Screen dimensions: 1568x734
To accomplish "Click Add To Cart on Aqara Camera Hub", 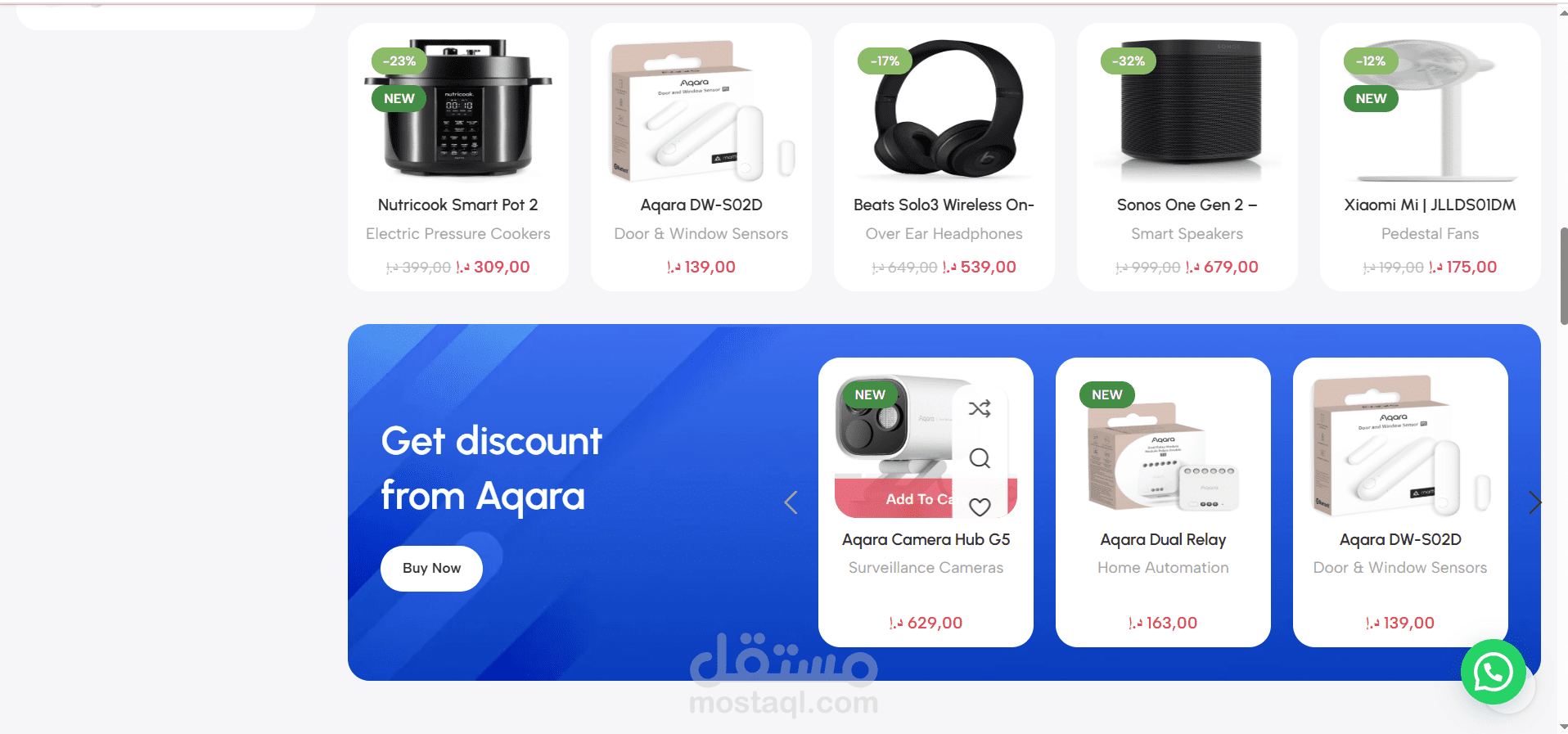I will tap(918, 498).
